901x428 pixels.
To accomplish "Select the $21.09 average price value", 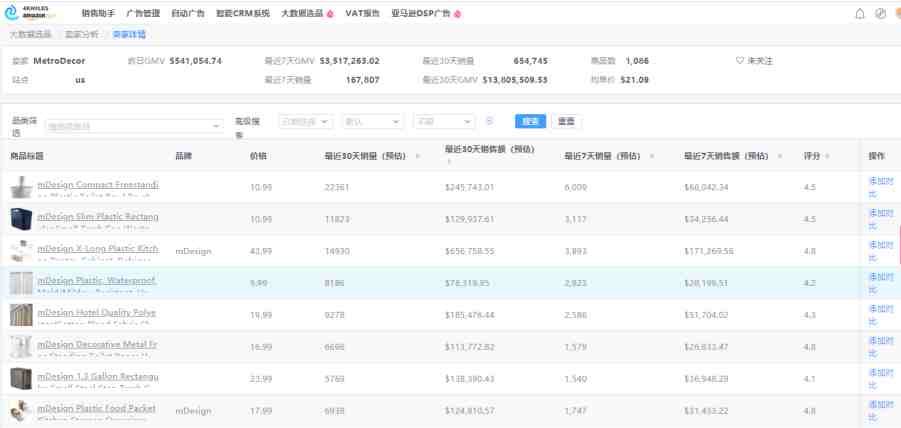I will 634,80.
